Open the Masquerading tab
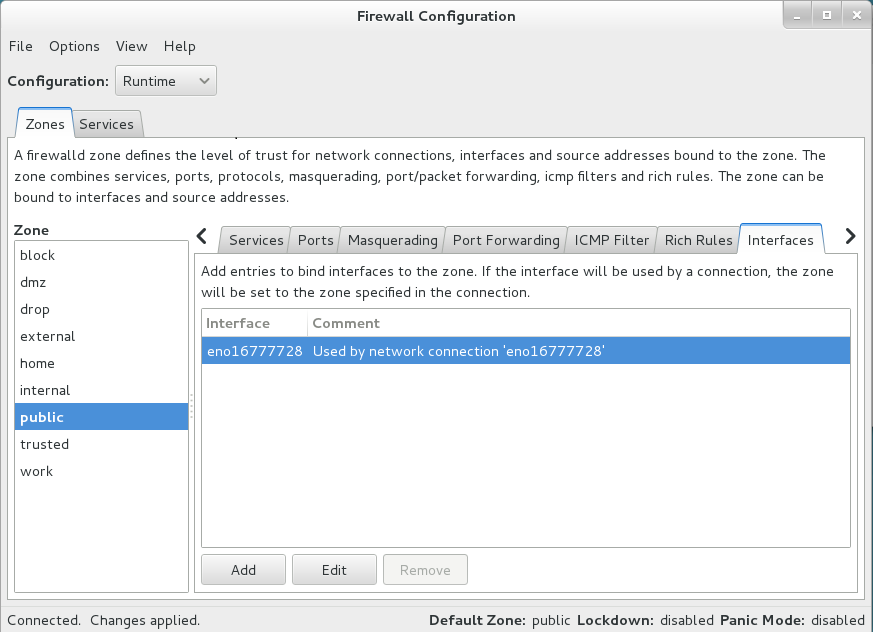 tap(392, 240)
